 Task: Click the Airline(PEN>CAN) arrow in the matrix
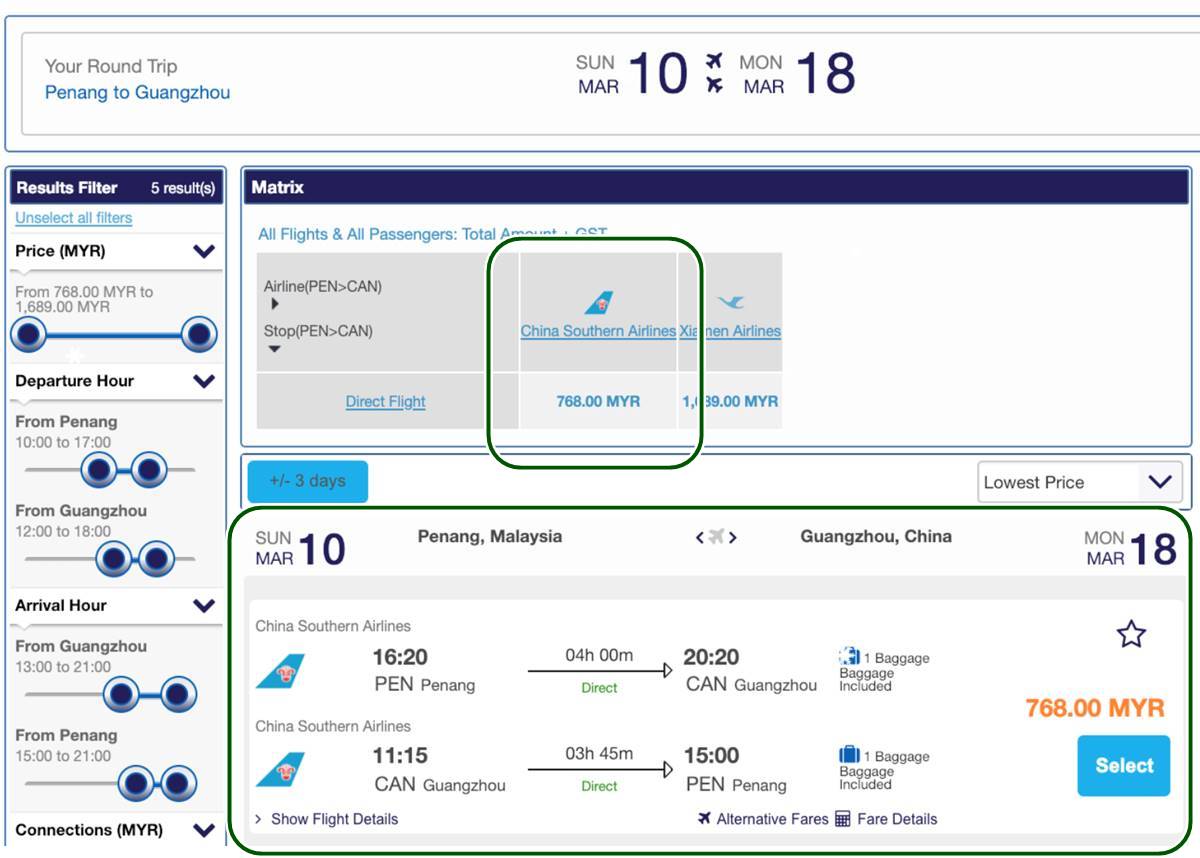tap(275, 305)
